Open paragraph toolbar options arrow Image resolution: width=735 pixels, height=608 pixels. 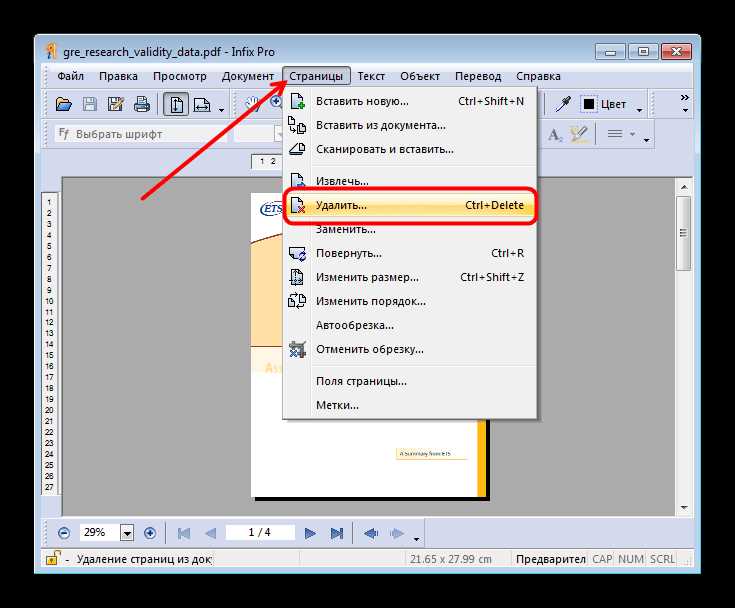tap(646, 140)
